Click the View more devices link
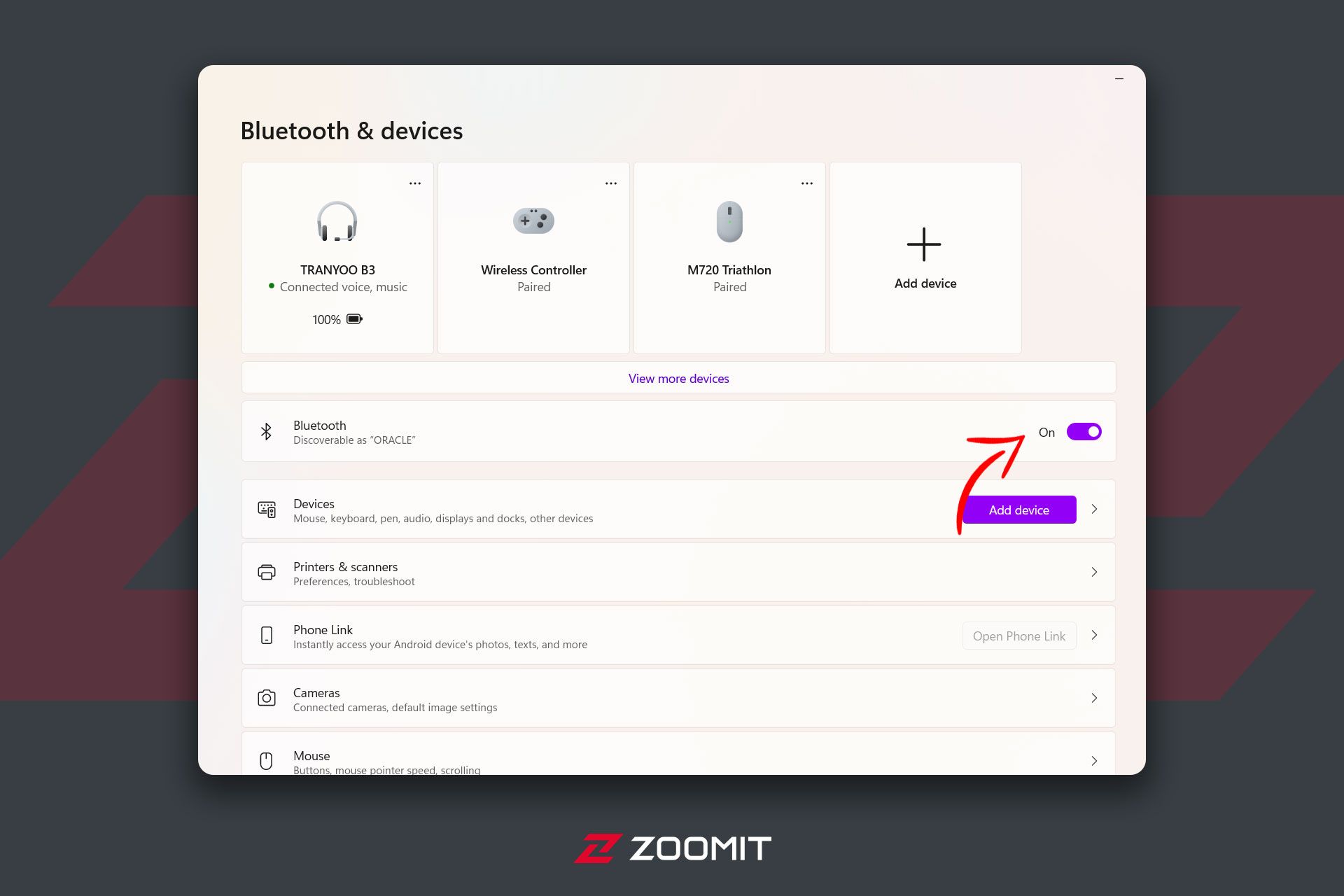 coord(678,378)
